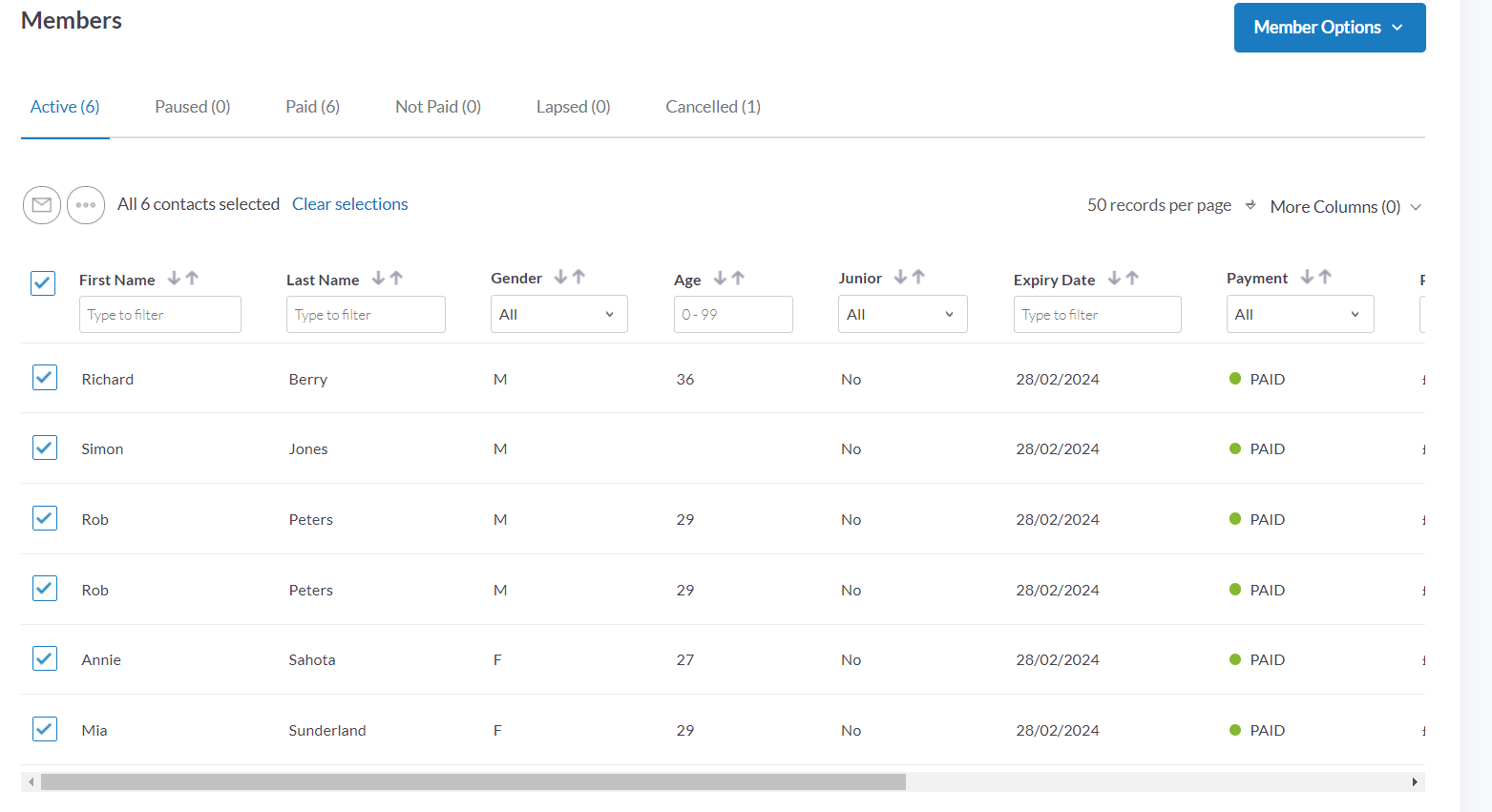Click First Name column header label
Screen dimensions: 1492x812
(117, 280)
